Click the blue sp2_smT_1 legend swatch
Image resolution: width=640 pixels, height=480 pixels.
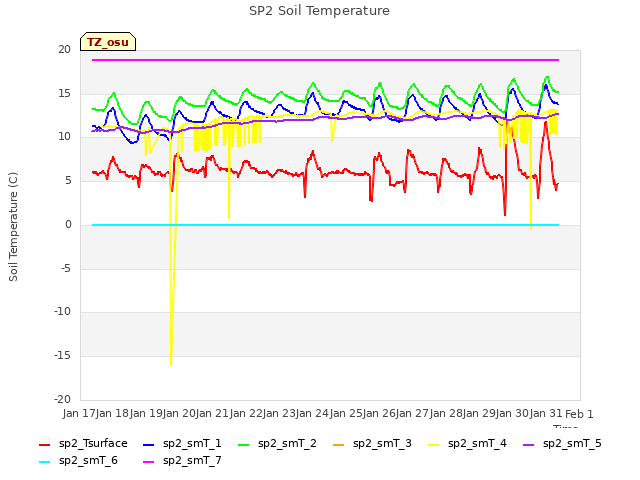[149, 444]
